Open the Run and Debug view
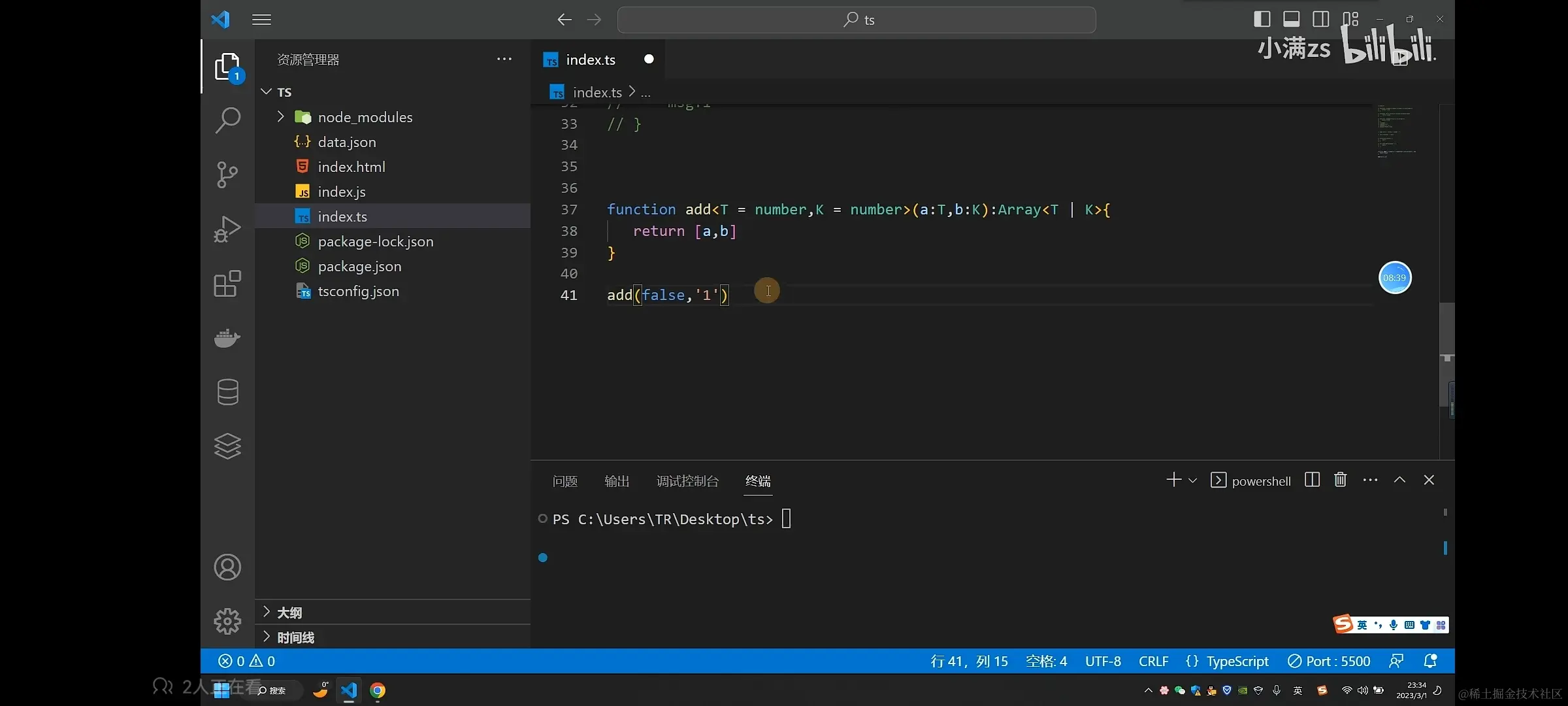The image size is (1568, 706). click(x=227, y=229)
